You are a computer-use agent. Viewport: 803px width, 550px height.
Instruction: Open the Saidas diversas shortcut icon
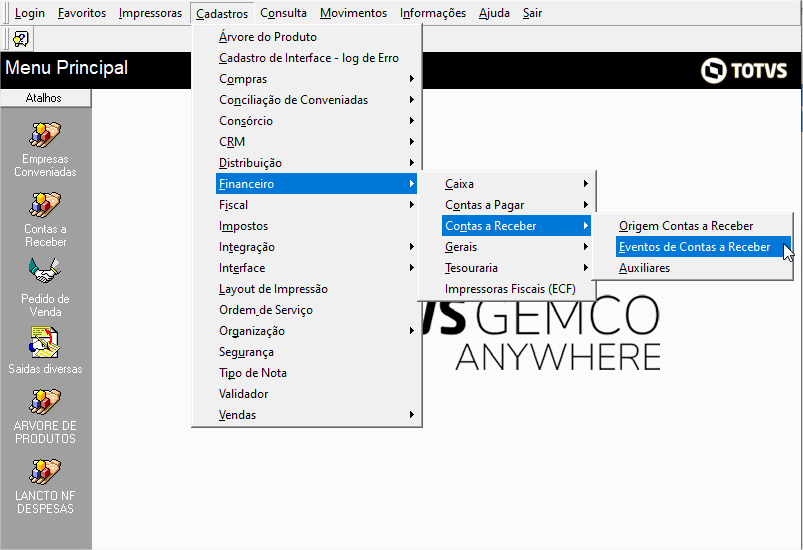[45, 342]
